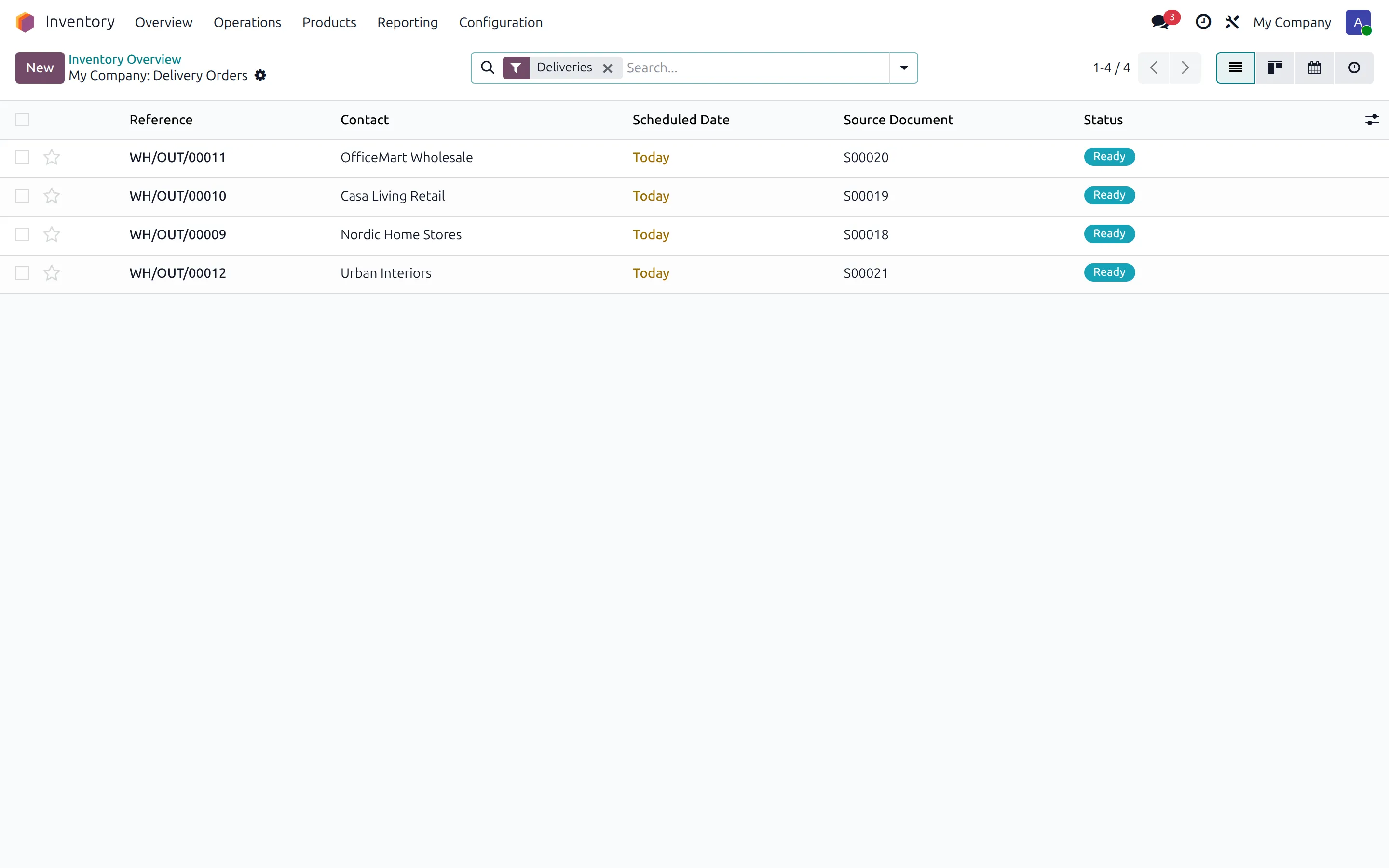Go to previous page of records

pyautogui.click(x=1154, y=68)
